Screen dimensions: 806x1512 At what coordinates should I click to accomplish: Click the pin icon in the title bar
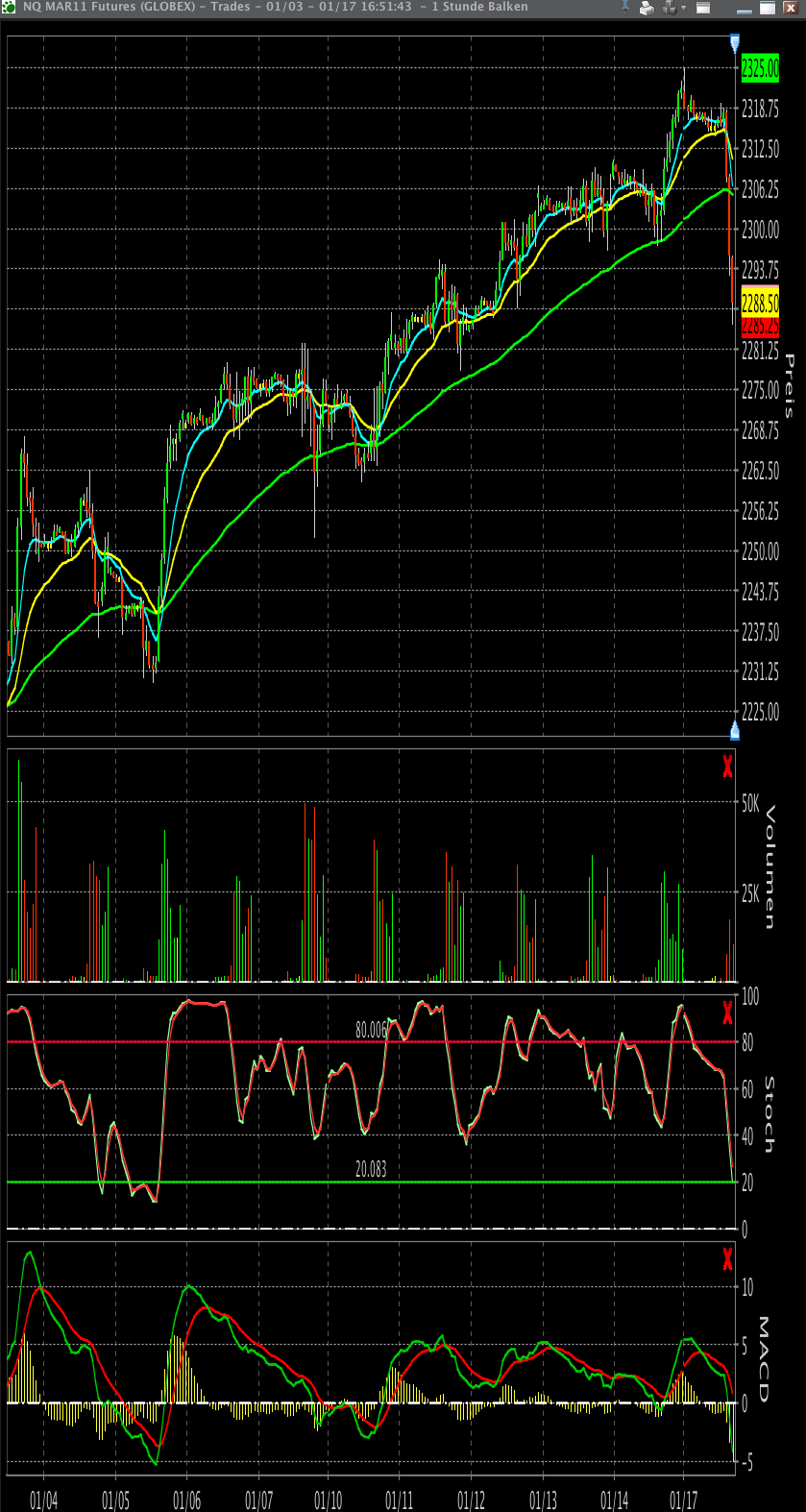coord(624,7)
